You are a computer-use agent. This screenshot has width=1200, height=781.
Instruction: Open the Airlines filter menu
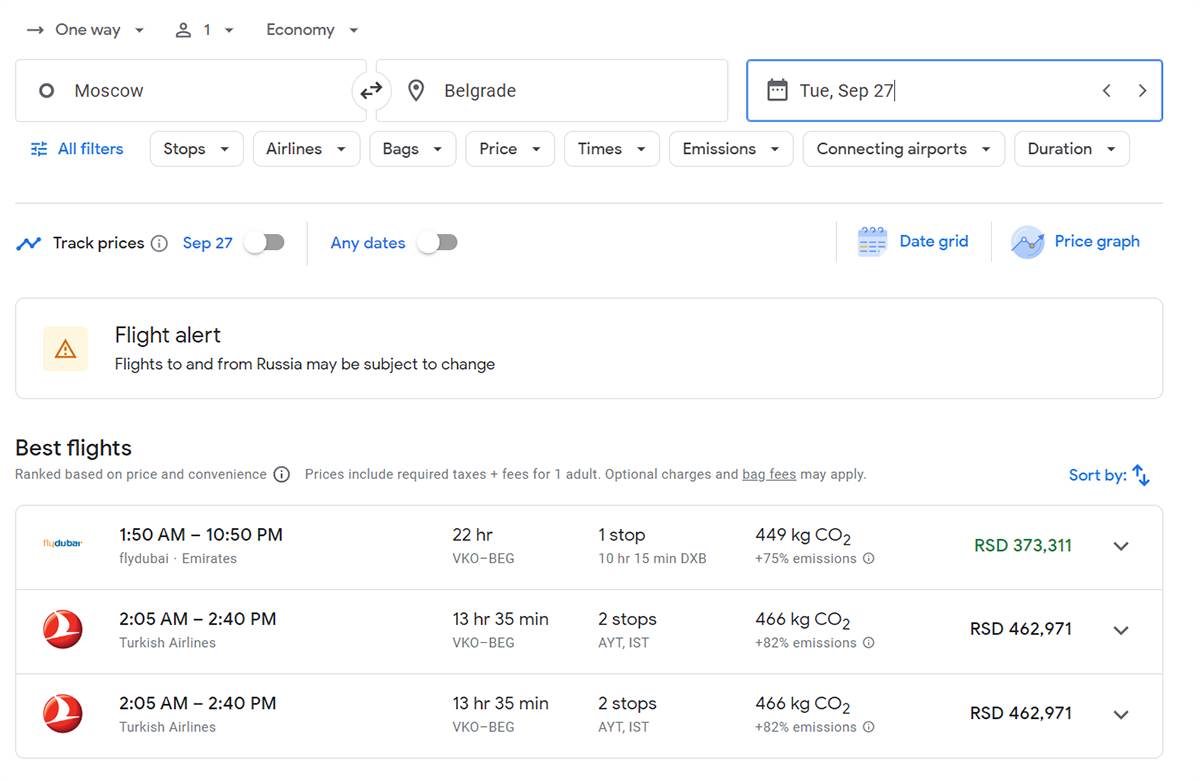click(x=306, y=149)
